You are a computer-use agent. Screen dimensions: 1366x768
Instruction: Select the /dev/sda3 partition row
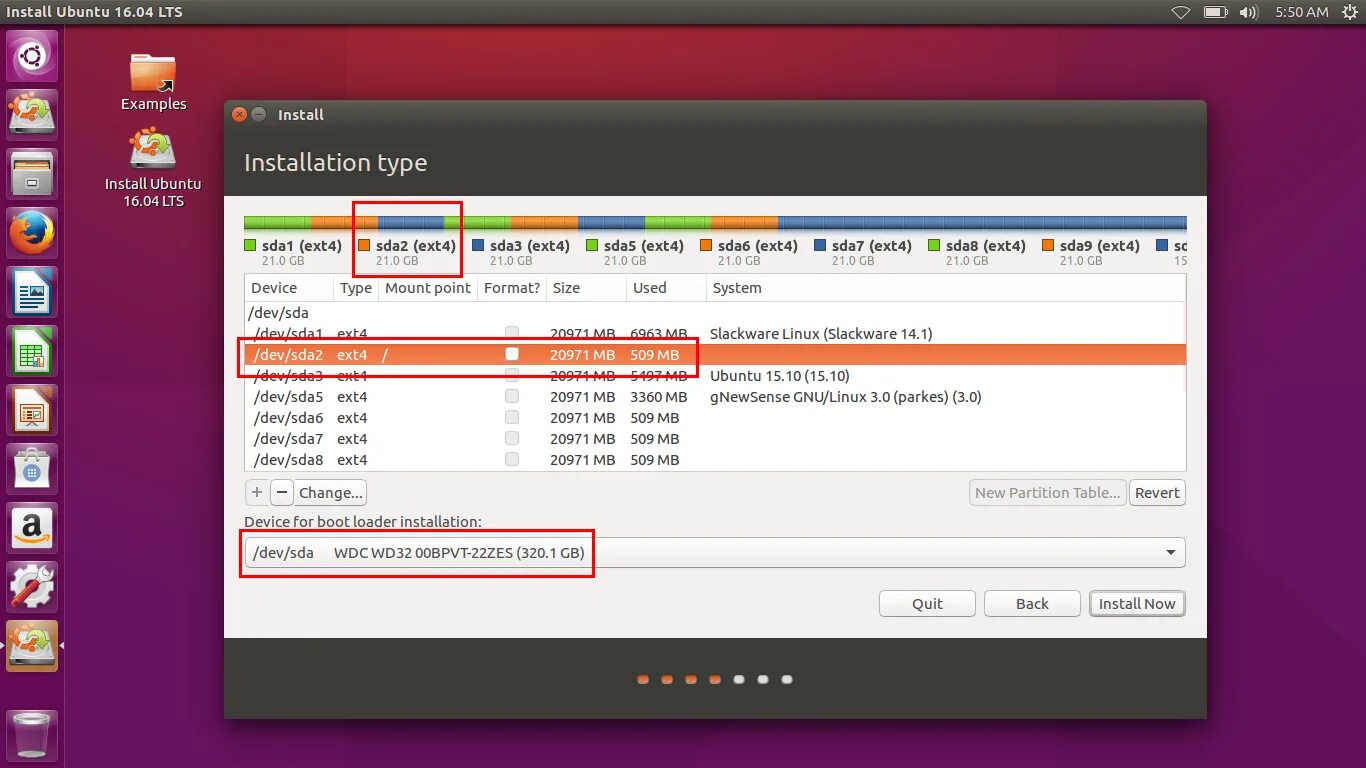pyautogui.click(x=715, y=375)
